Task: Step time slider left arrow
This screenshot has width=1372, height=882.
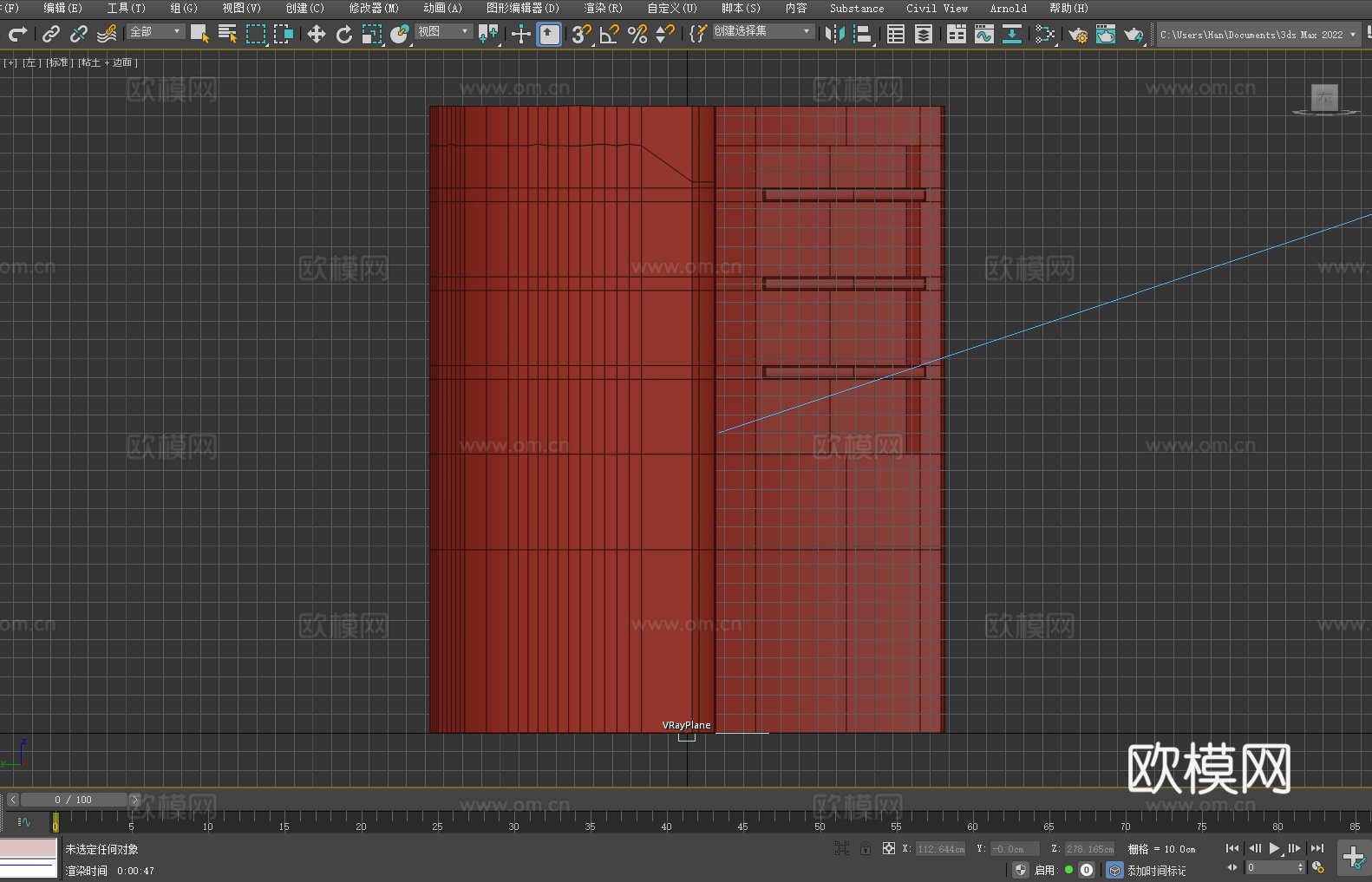Action: tap(12, 800)
